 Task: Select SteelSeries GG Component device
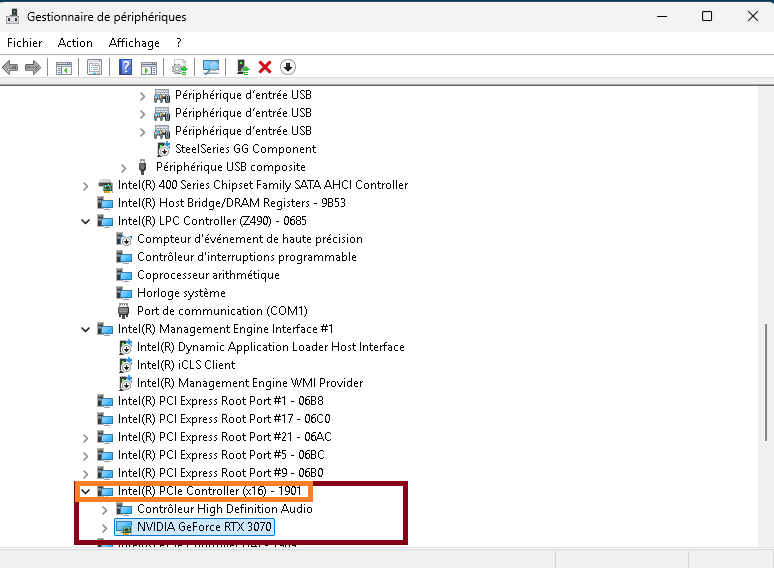click(x=245, y=149)
